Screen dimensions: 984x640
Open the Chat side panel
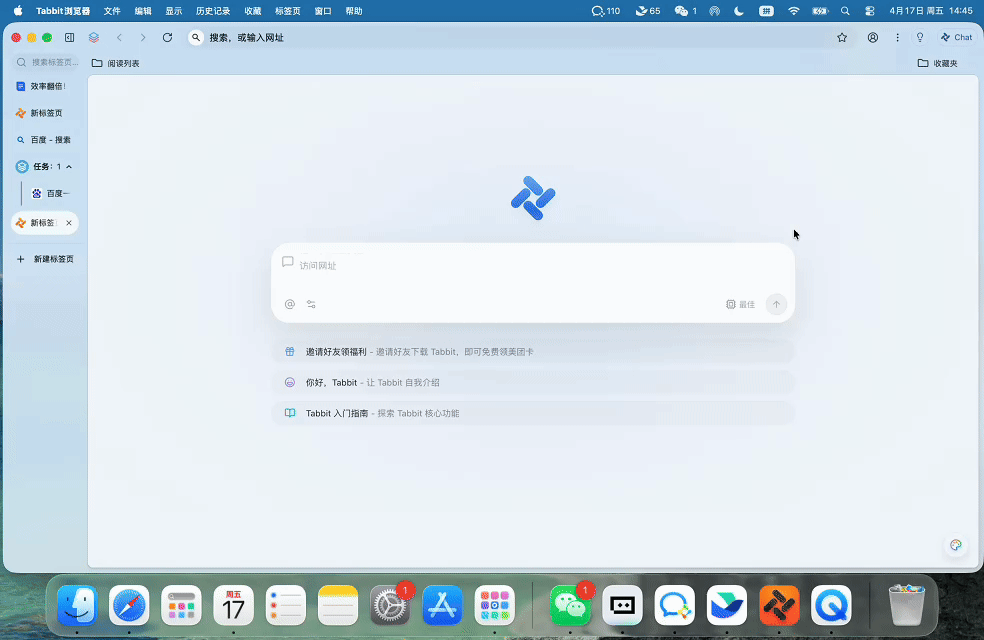coord(956,38)
